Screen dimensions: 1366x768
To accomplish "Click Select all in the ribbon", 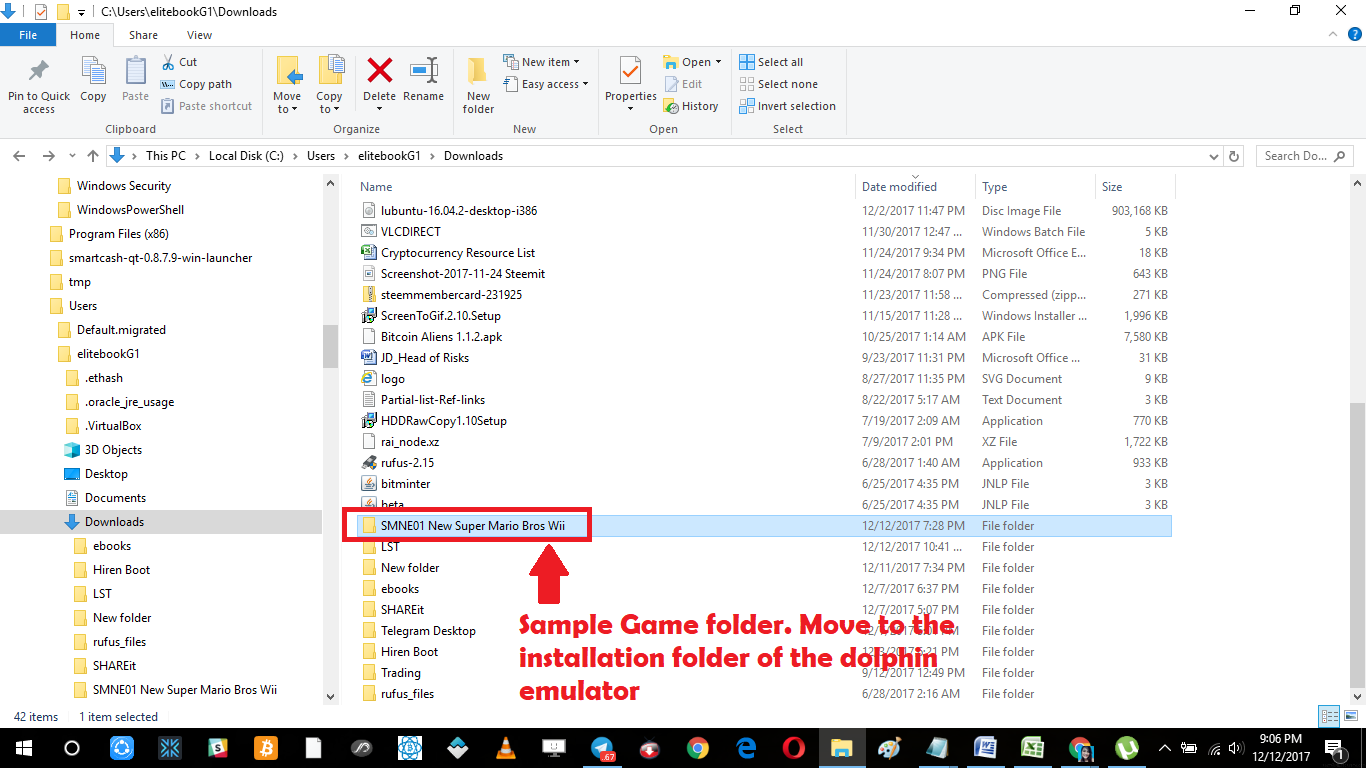I will pos(771,62).
